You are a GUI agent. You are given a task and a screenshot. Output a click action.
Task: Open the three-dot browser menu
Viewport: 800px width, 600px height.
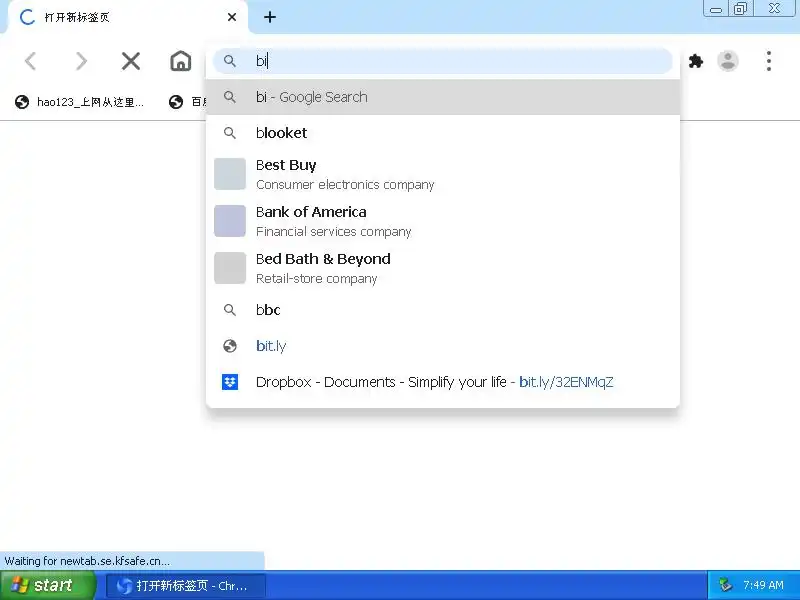(x=769, y=61)
